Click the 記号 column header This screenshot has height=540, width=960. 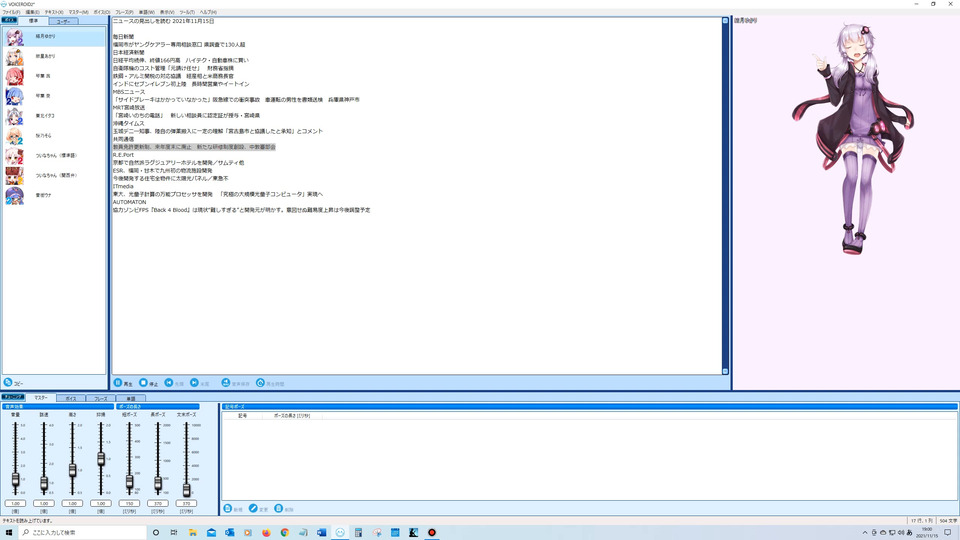point(242,416)
